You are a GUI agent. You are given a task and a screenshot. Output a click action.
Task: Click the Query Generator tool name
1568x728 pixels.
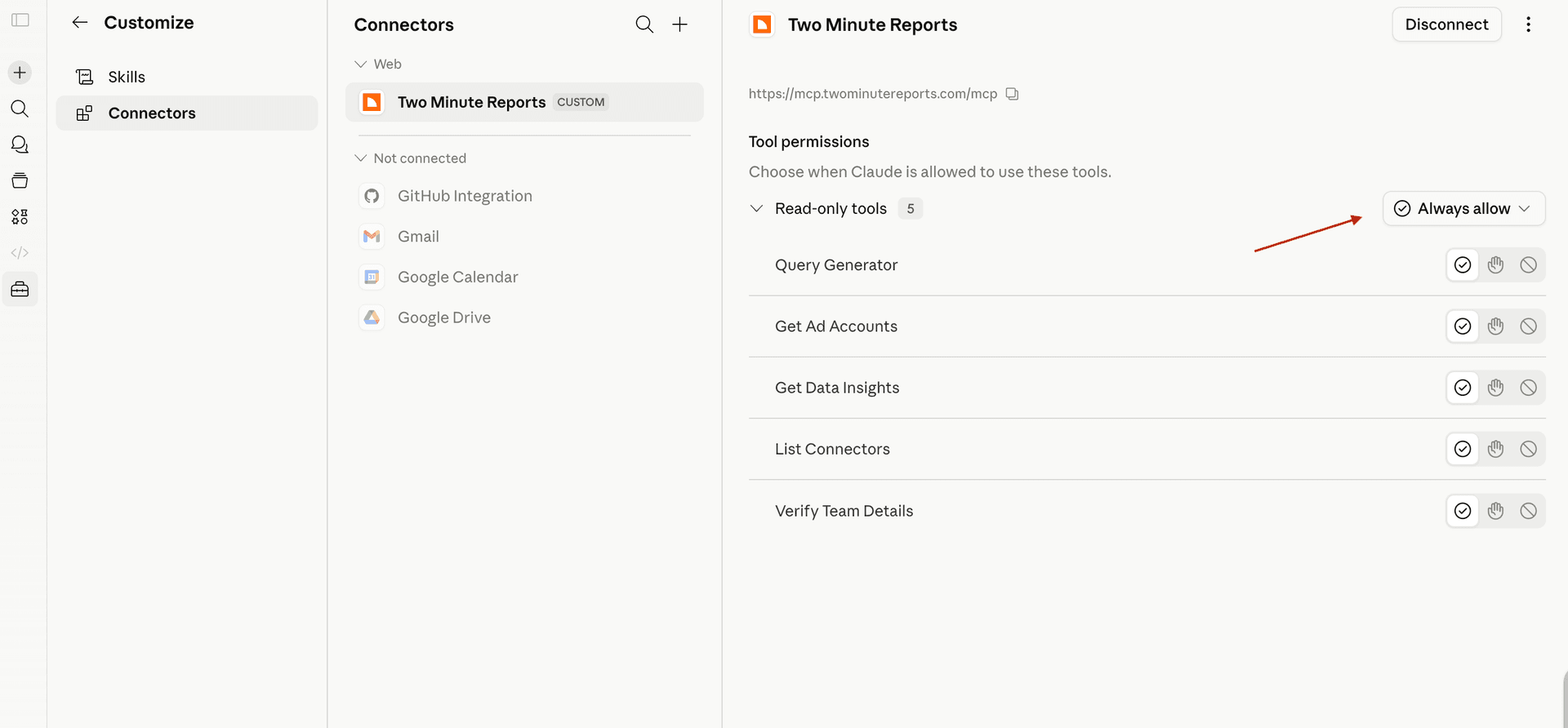click(x=836, y=265)
